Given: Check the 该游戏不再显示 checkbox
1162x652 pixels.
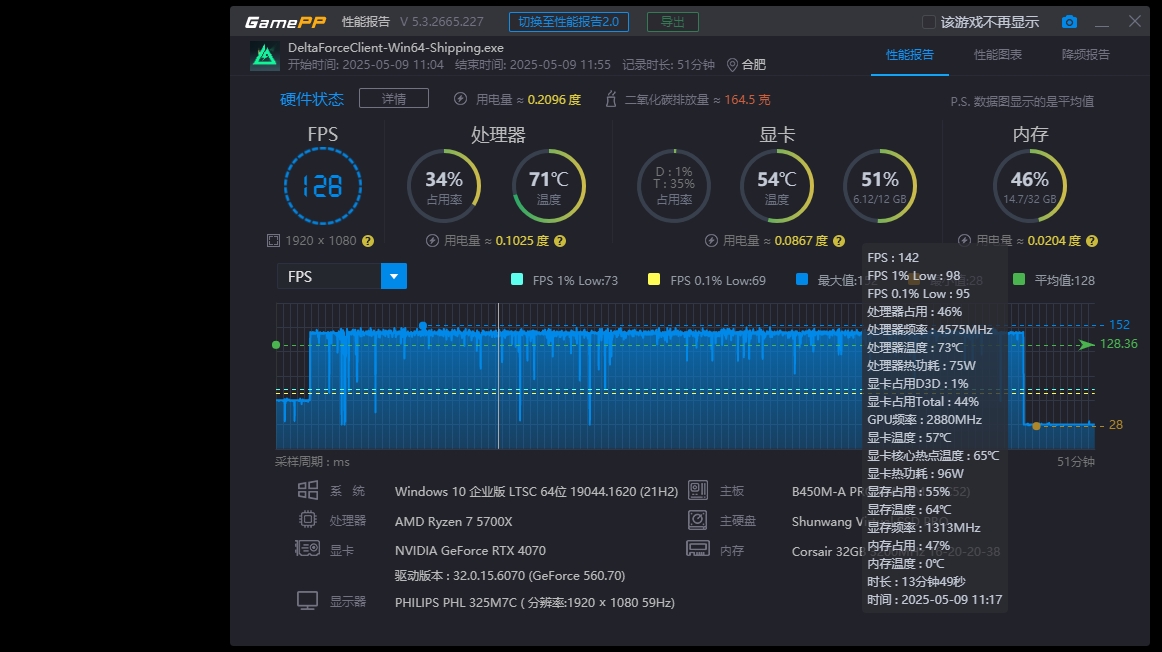Looking at the screenshot, I should (x=929, y=22).
